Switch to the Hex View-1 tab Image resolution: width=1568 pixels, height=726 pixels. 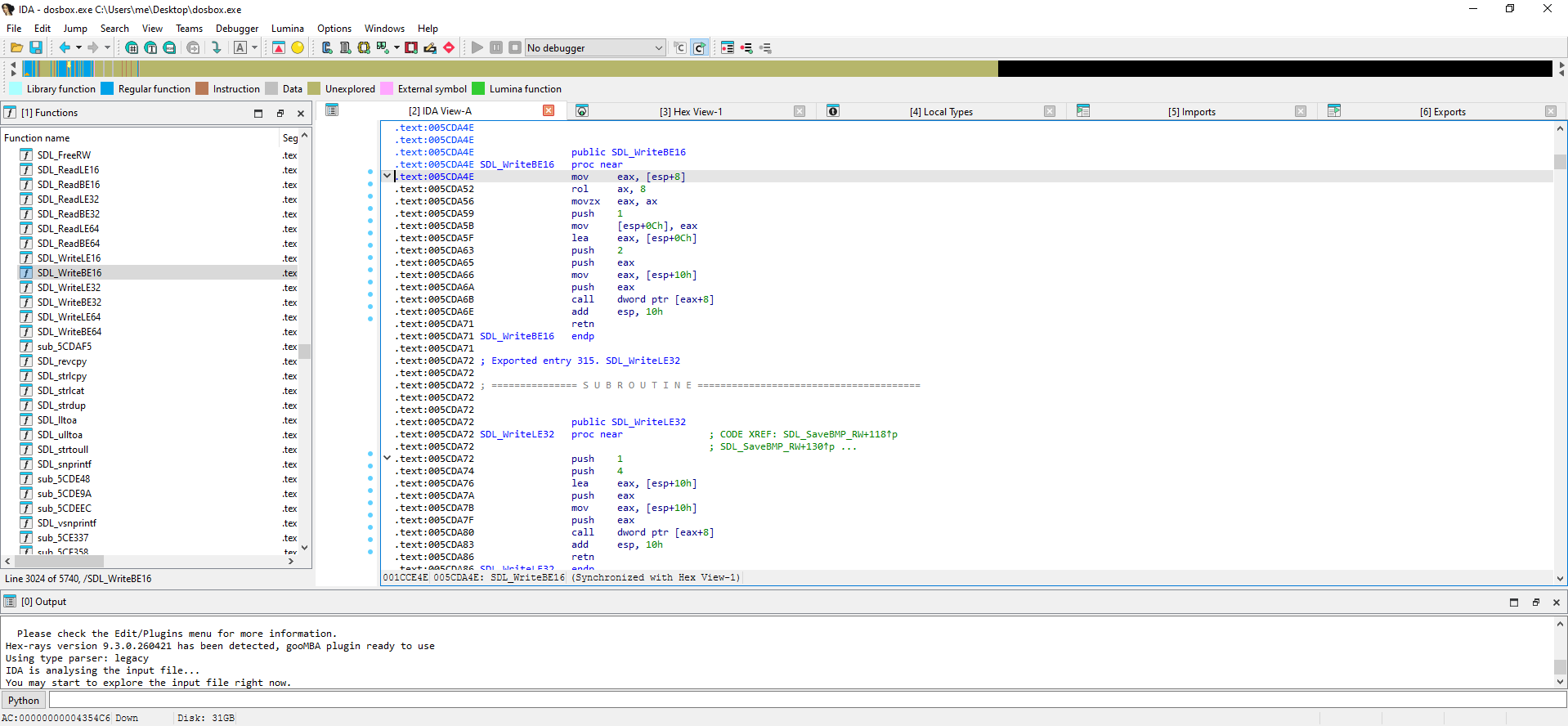691,111
